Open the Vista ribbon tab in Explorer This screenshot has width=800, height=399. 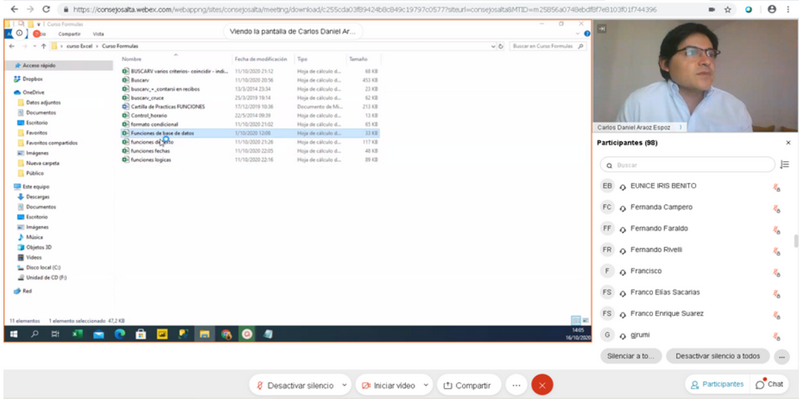point(98,34)
